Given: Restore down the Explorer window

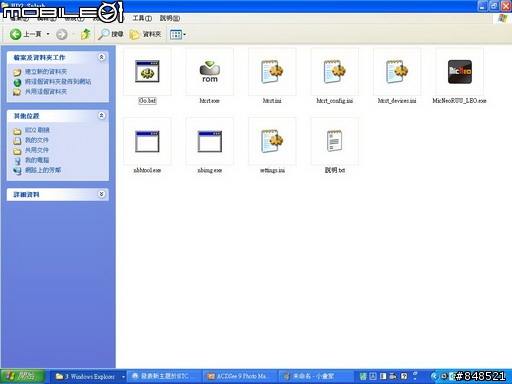Looking at the screenshot, I should click(494, 6).
